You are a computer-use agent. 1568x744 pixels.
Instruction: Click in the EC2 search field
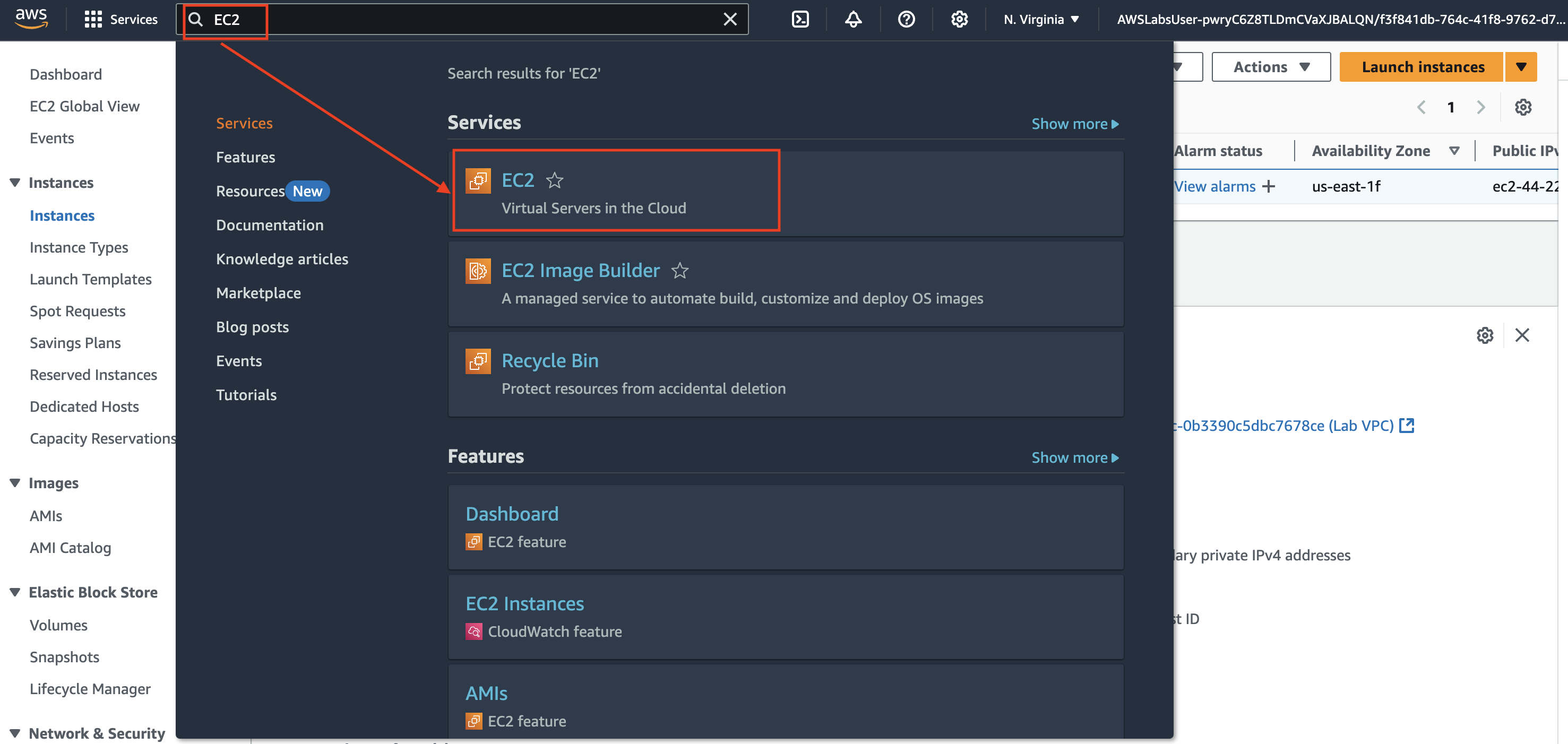(x=463, y=20)
